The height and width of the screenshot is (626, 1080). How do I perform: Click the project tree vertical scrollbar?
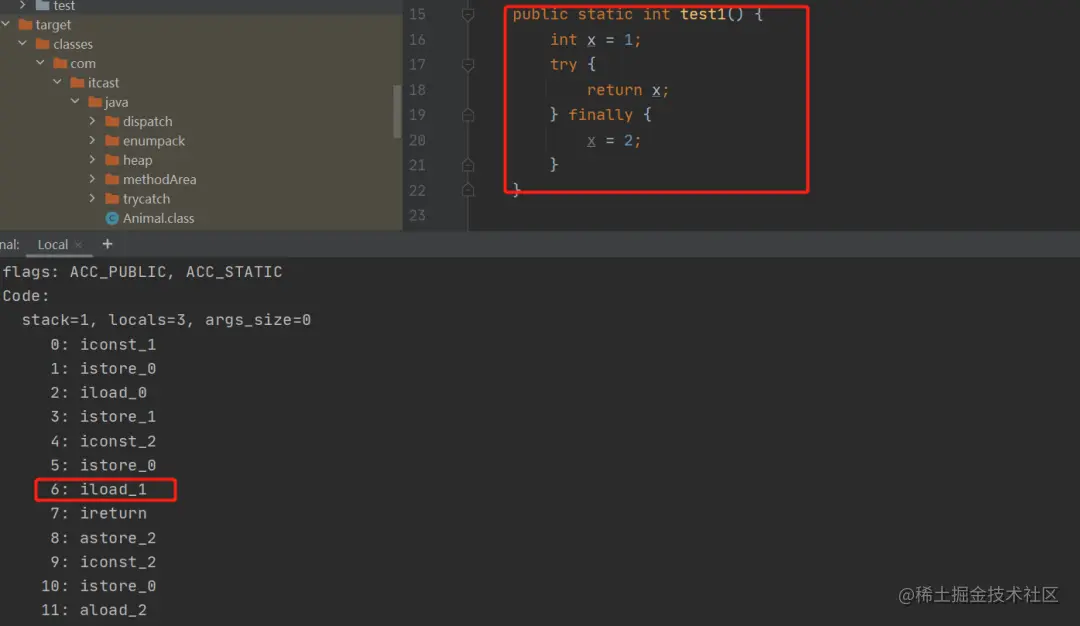tap(397, 110)
